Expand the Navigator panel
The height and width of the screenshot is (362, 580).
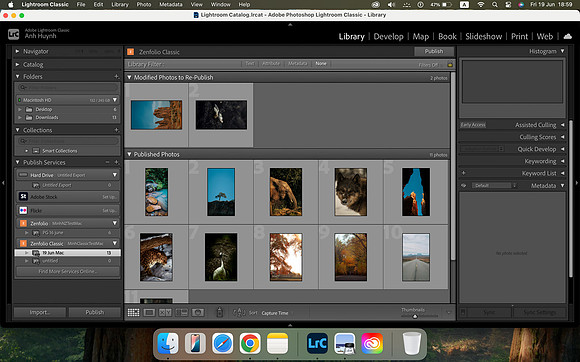pyautogui.click(x=17, y=51)
